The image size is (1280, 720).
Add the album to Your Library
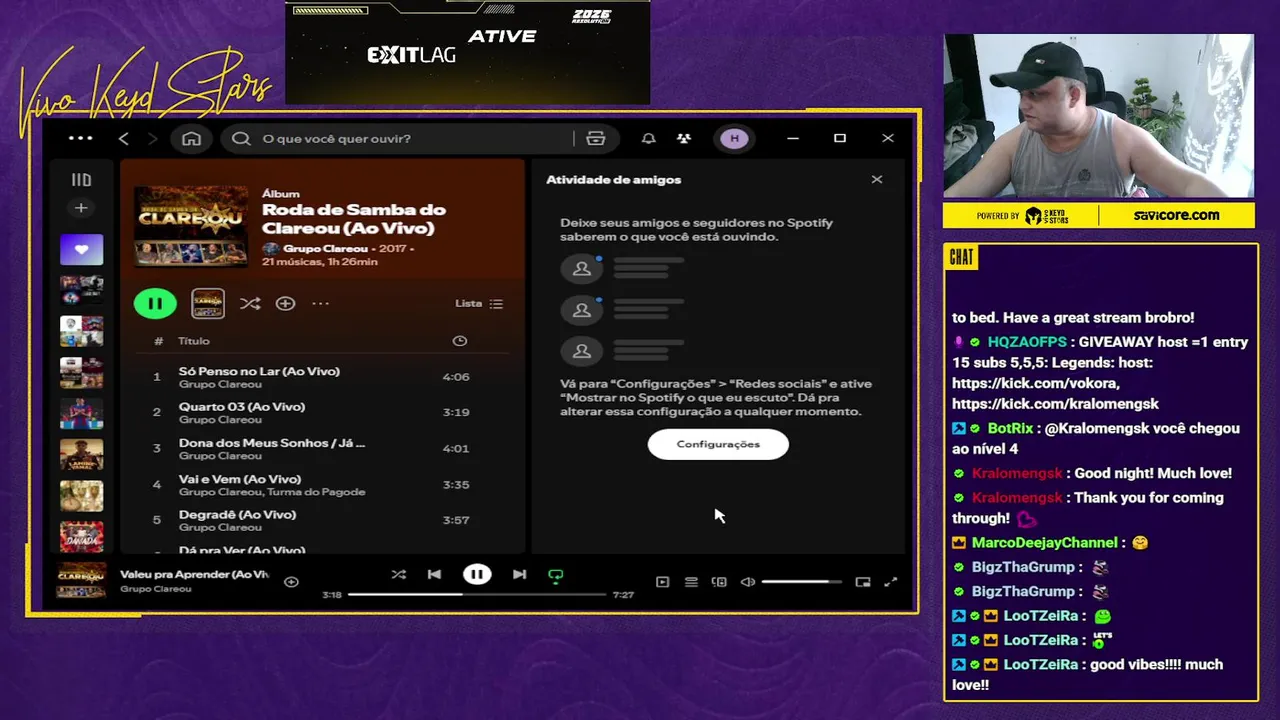tap(285, 303)
